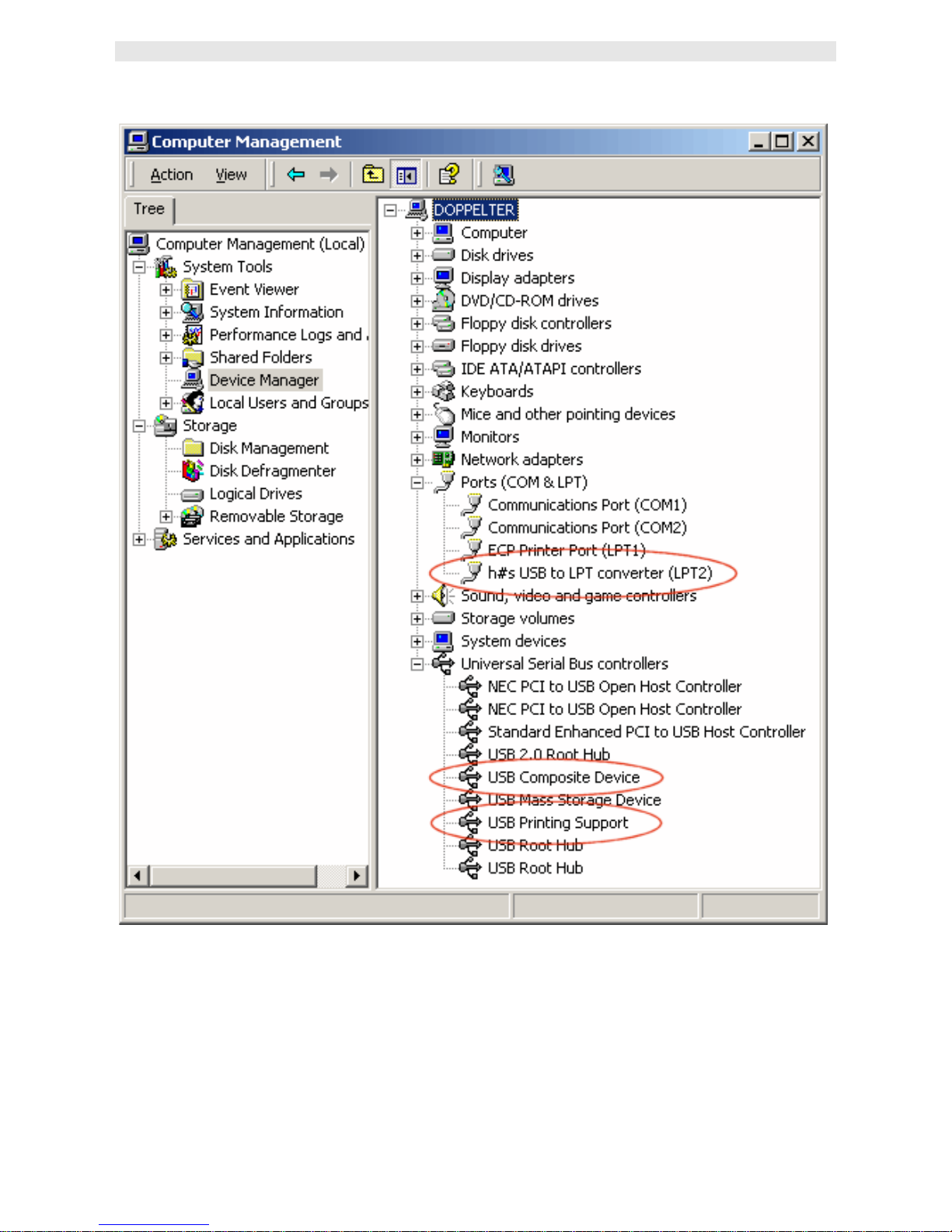Select h#s USB to LPT converter (LPT2)
Screen dimensions: 952x1232
[x=600, y=574]
